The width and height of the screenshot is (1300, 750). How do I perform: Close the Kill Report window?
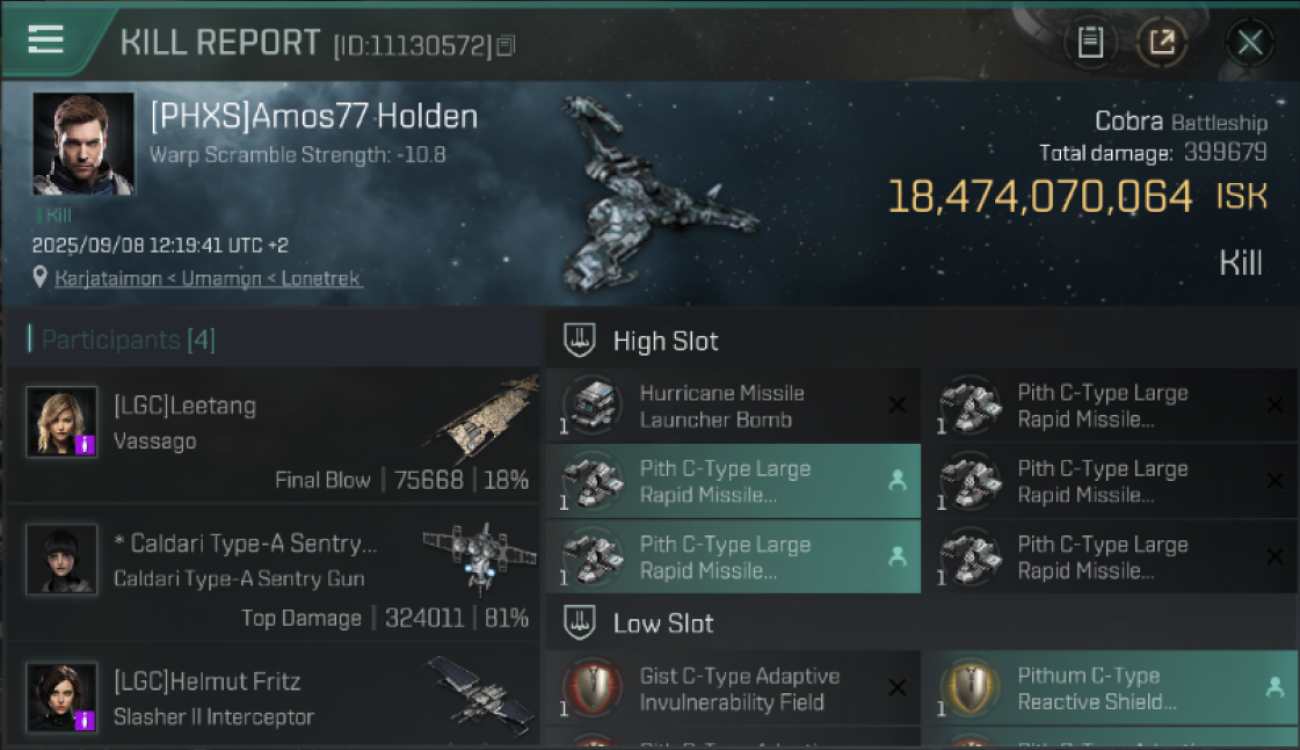(x=1250, y=42)
